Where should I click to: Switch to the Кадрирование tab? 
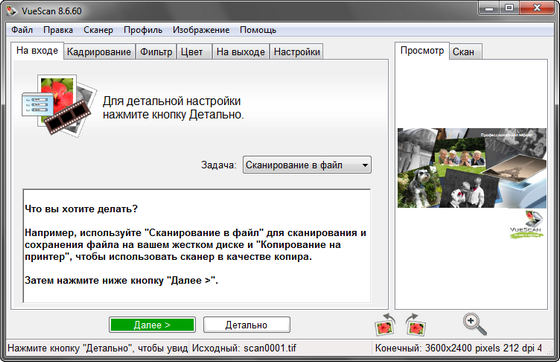pyautogui.click(x=99, y=52)
